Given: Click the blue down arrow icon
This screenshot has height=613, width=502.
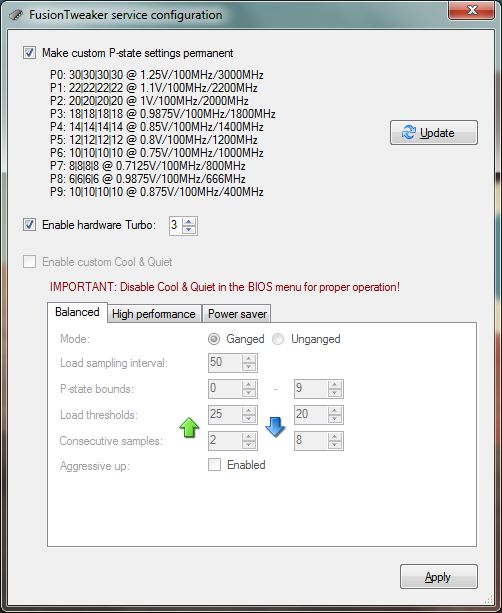Looking at the screenshot, I should point(275,427).
